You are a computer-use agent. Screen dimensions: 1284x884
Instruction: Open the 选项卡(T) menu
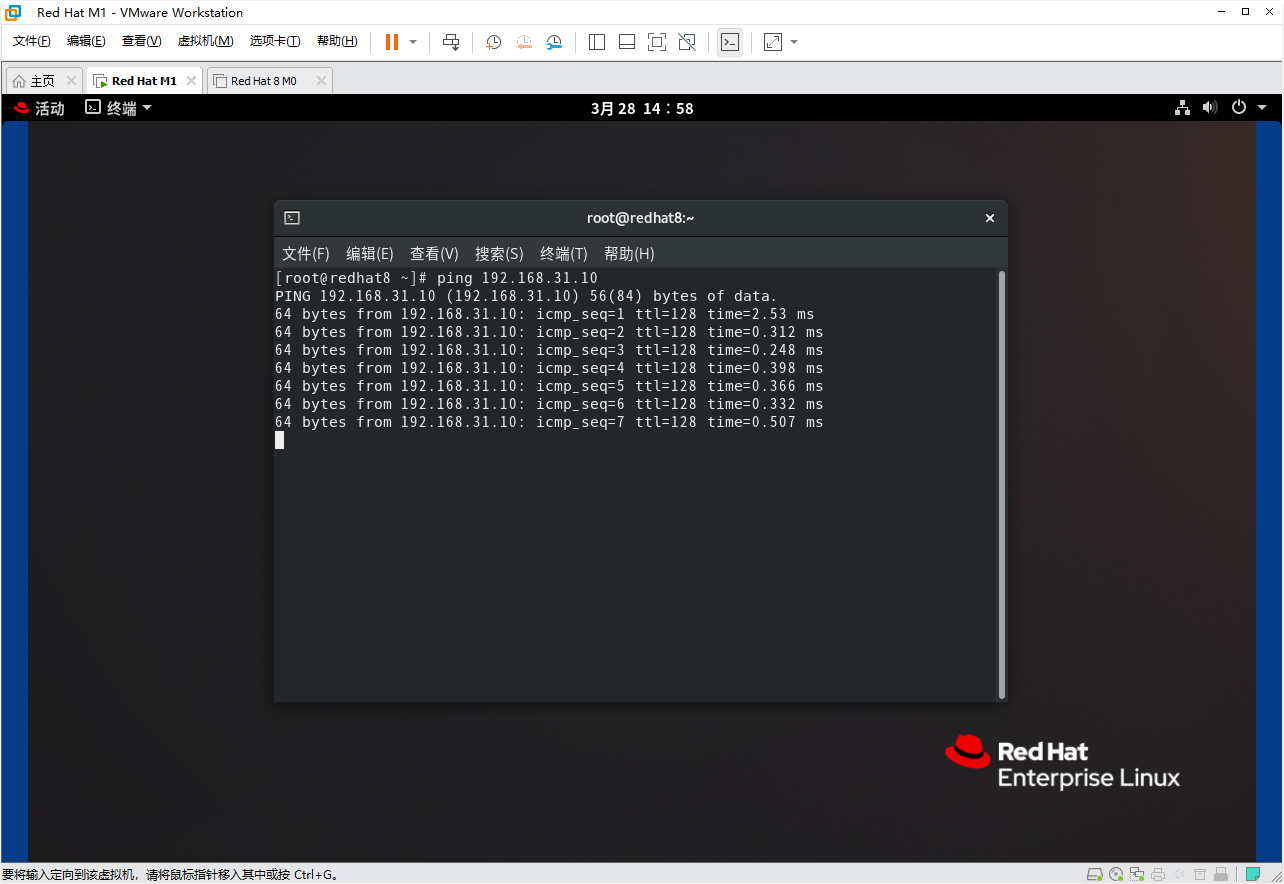click(275, 41)
